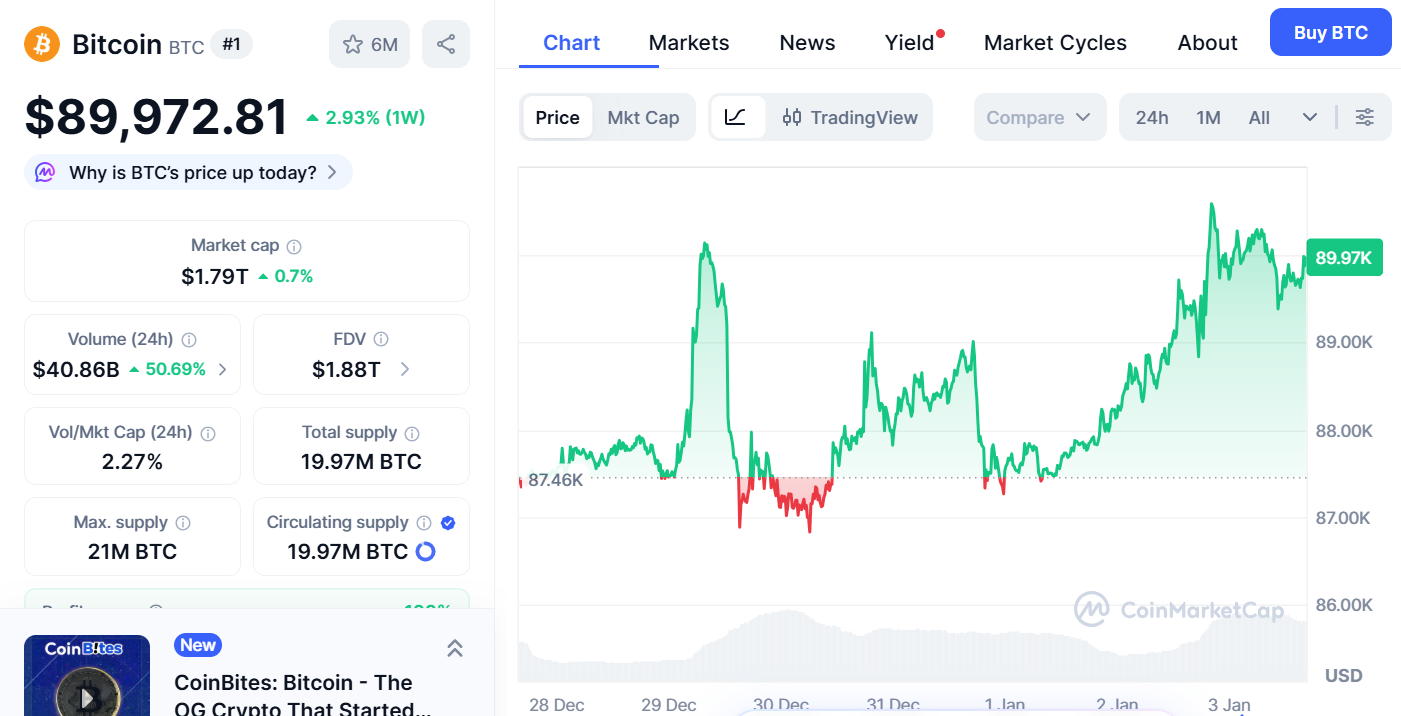
Task: Add Bitcoin to watchlist with star button
Action: (x=369, y=44)
